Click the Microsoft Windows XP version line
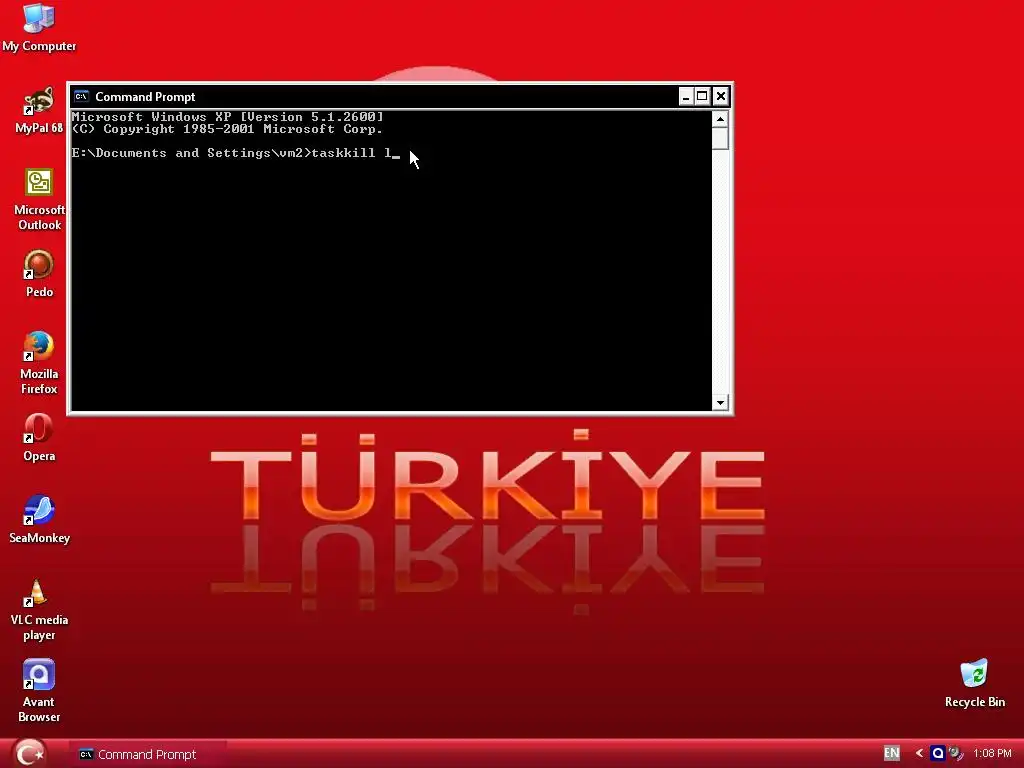Viewport: 1024px width, 768px height. coord(227,117)
